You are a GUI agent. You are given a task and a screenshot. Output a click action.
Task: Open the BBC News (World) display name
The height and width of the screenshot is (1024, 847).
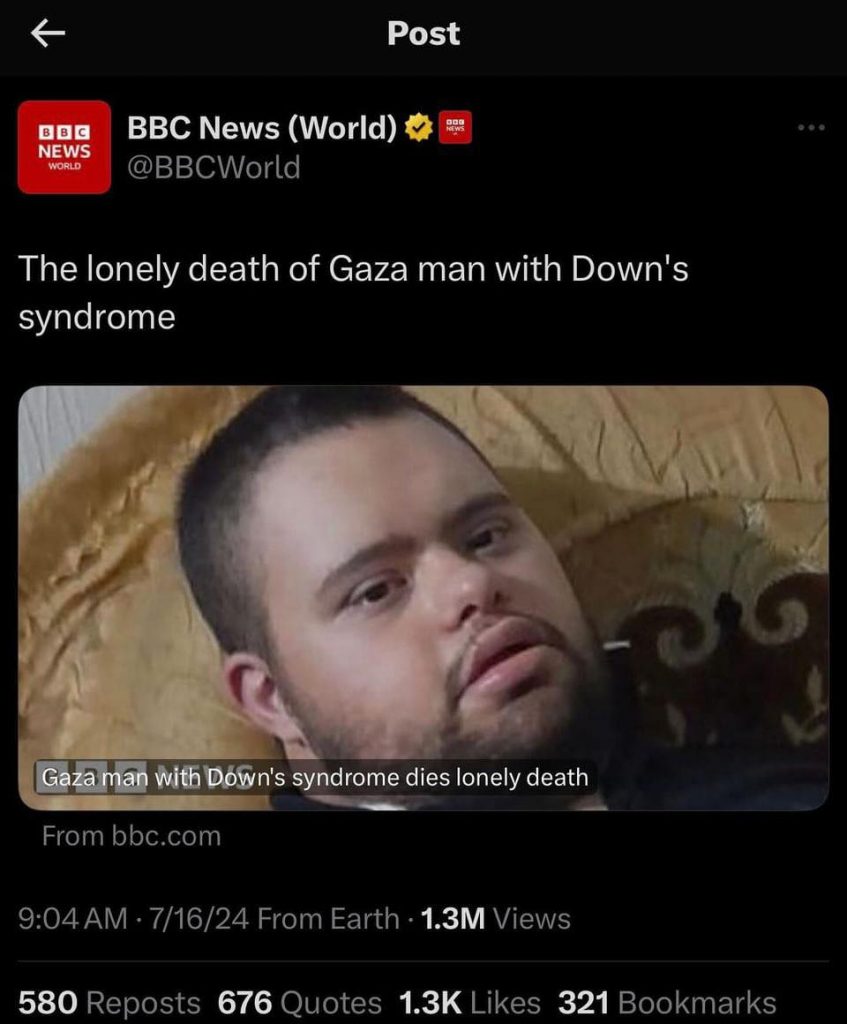[262, 127]
